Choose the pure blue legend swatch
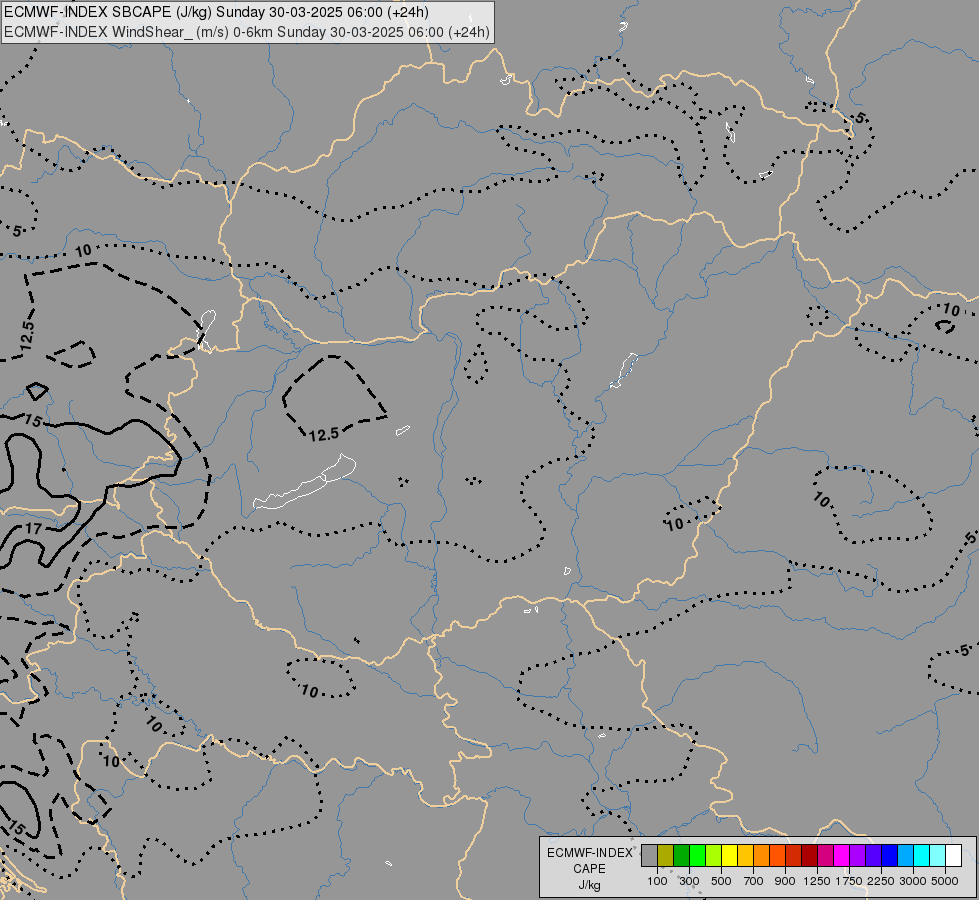Screen dimensions: 979x900 point(889,856)
